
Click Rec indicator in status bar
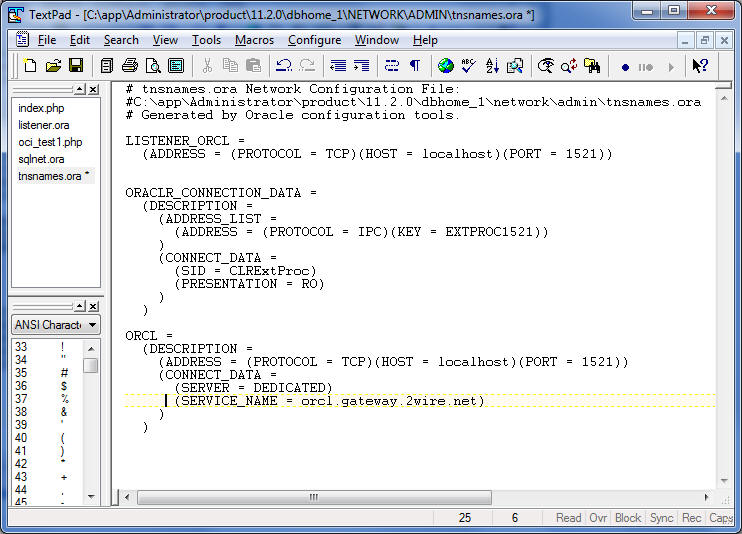[x=691, y=518]
